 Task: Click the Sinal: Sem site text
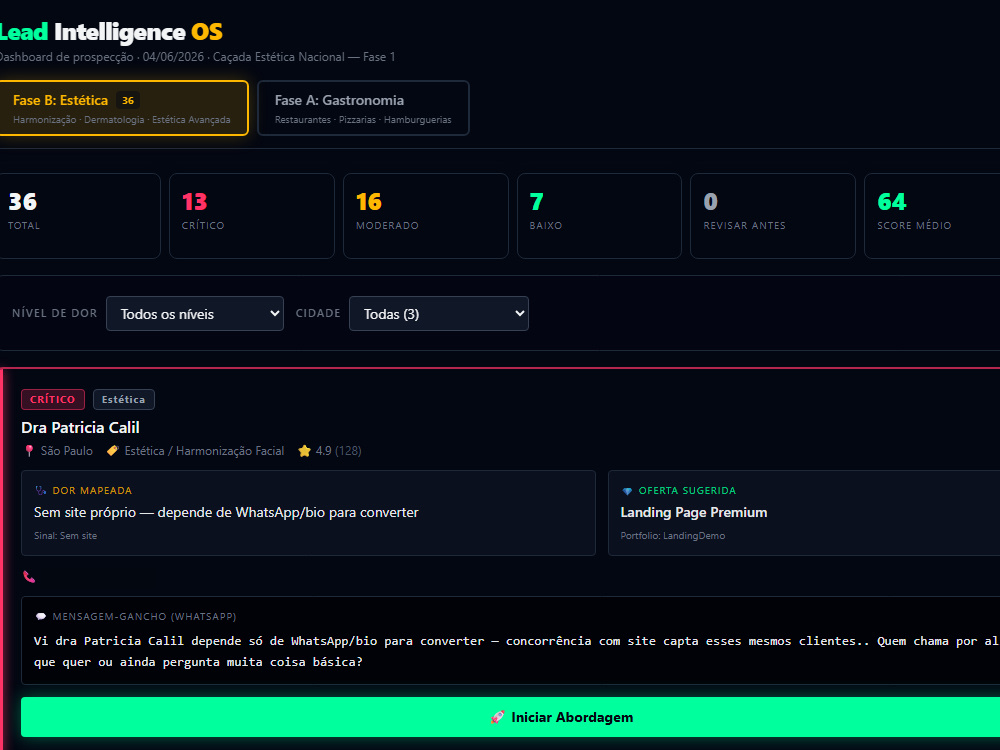coord(66,536)
